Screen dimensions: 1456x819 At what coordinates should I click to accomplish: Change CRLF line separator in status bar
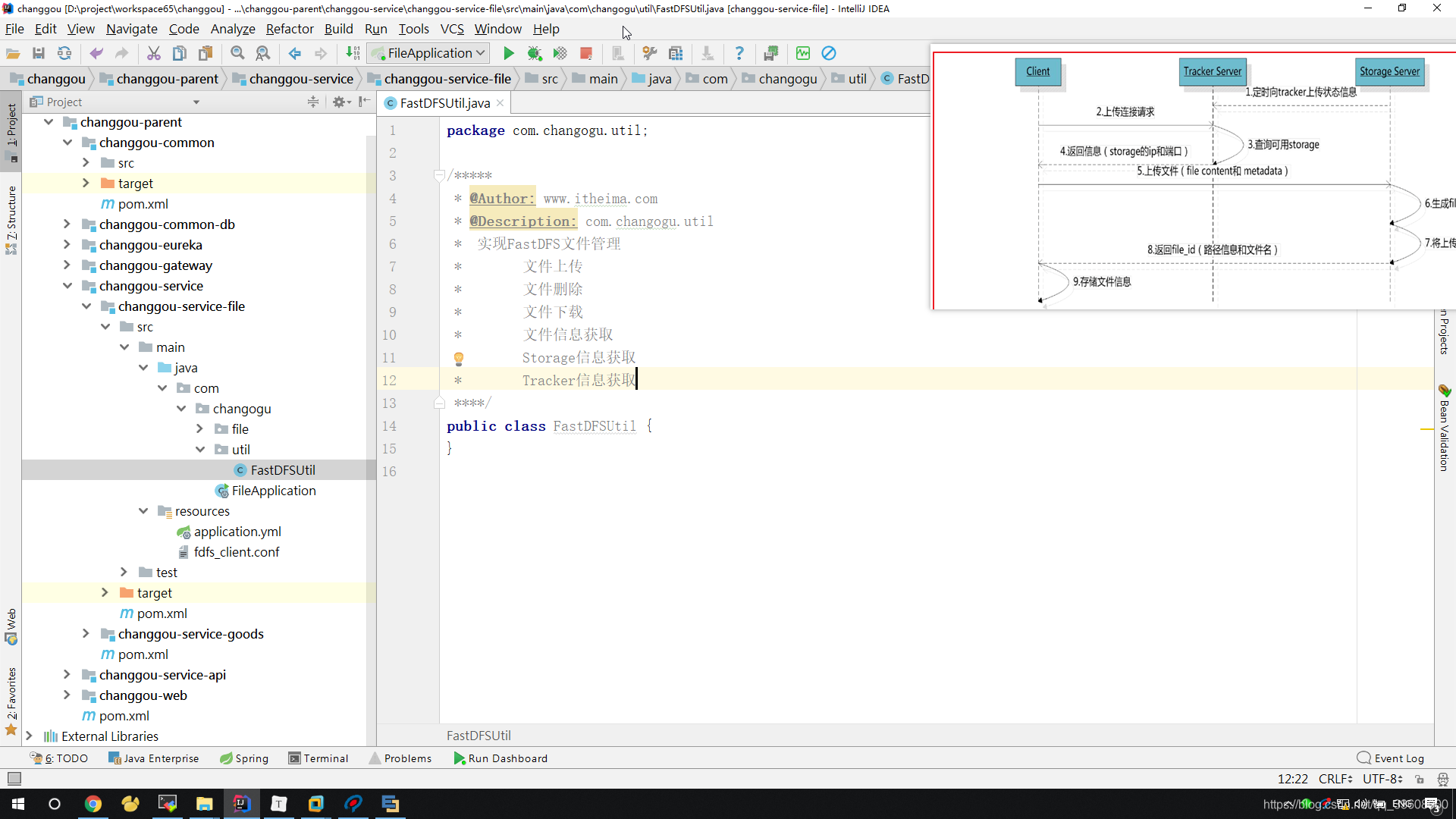click(x=1335, y=780)
